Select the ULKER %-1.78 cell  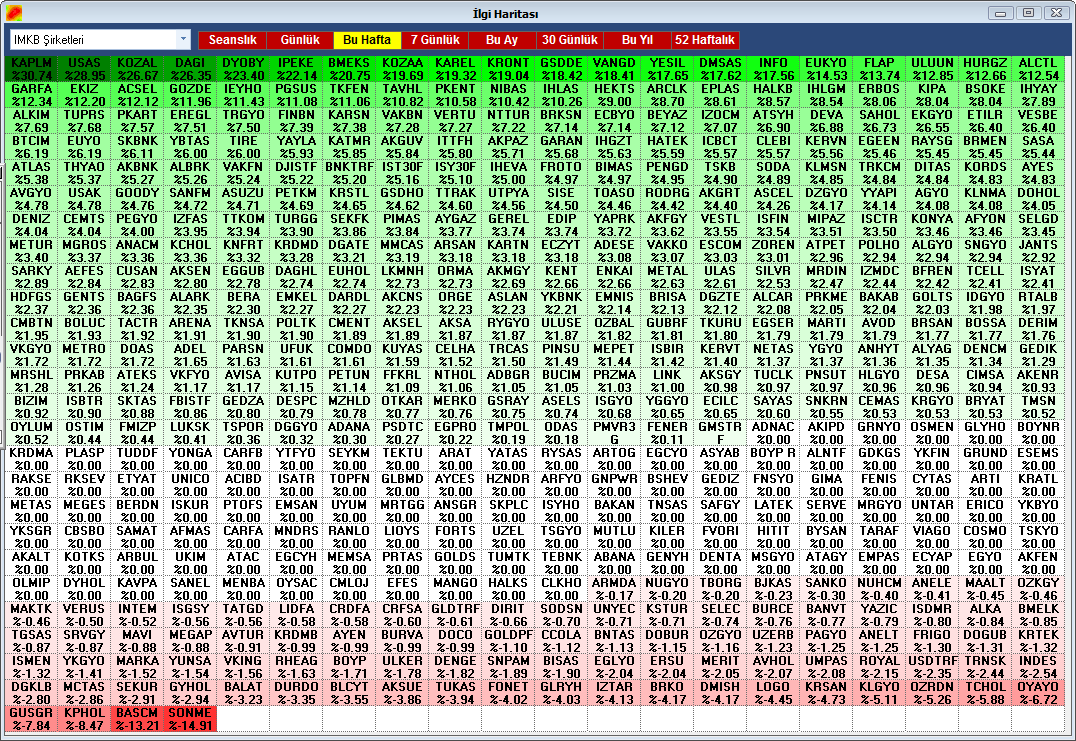point(402,668)
